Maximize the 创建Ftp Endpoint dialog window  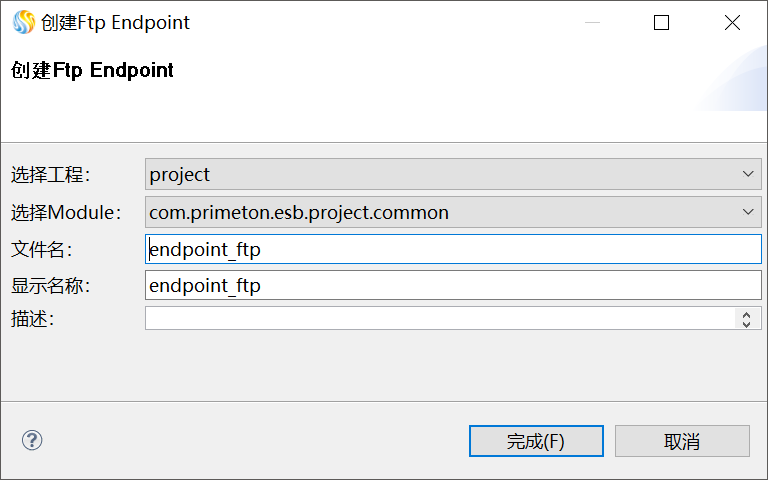[x=661, y=22]
